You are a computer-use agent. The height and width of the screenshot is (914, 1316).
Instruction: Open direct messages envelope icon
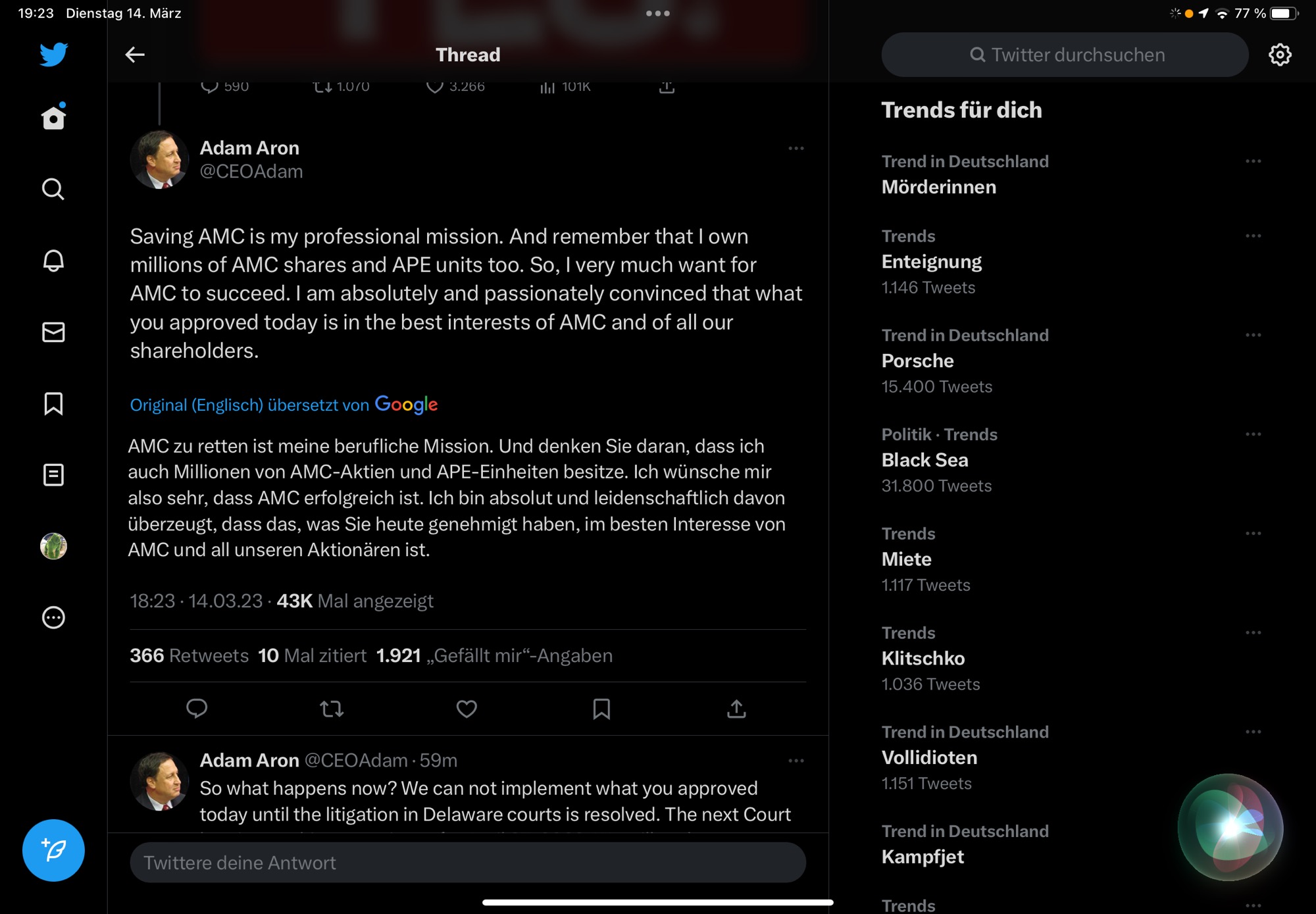click(x=53, y=332)
